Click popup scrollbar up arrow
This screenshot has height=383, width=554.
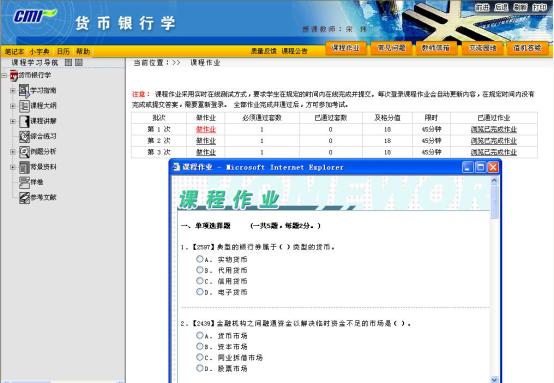point(494,181)
